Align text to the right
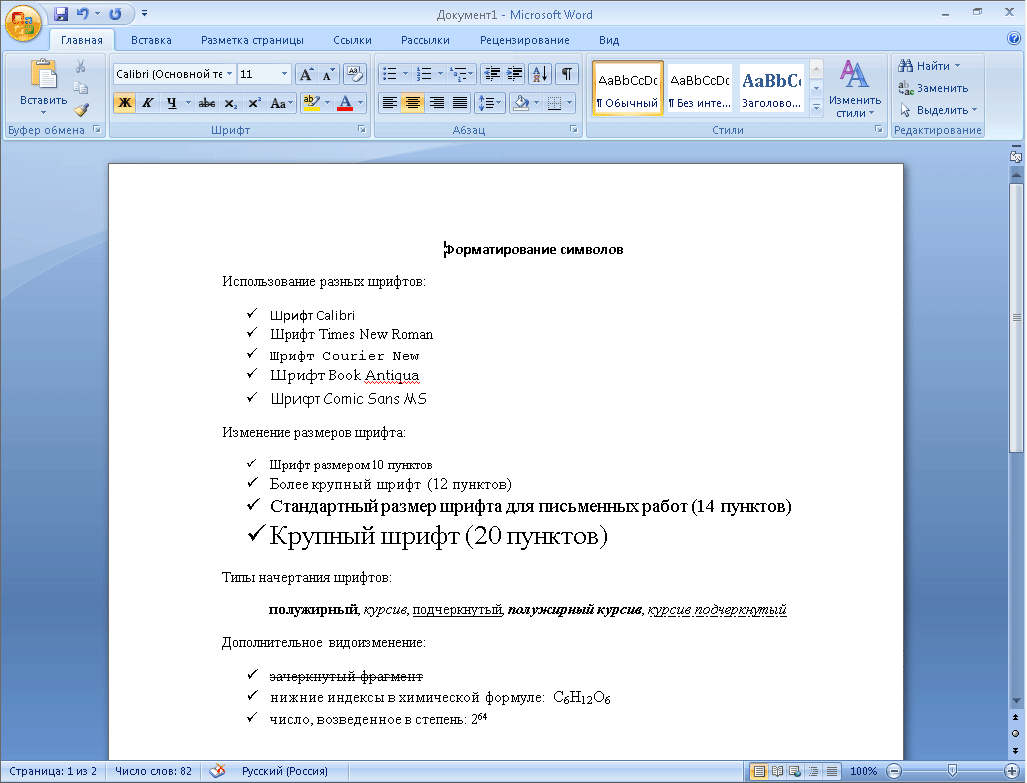This screenshot has height=783, width=1027. 437,103
